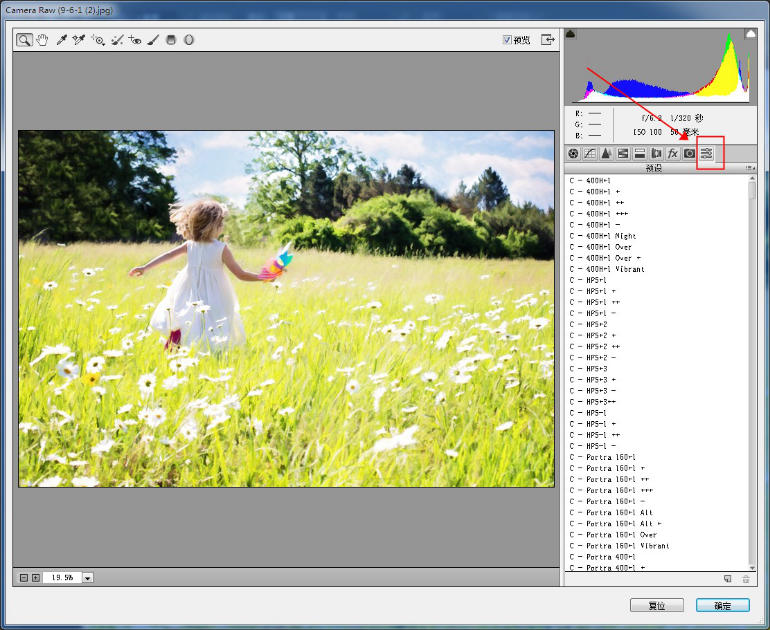Image resolution: width=770 pixels, height=630 pixels.
Task: Click the 确定 button
Action: [722, 605]
